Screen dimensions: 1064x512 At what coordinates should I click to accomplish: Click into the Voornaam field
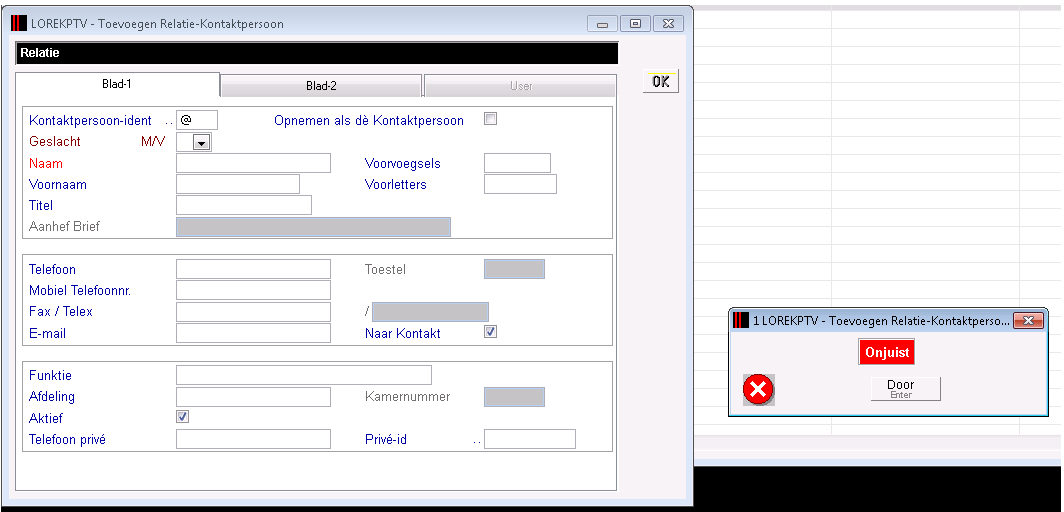click(x=238, y=184)
